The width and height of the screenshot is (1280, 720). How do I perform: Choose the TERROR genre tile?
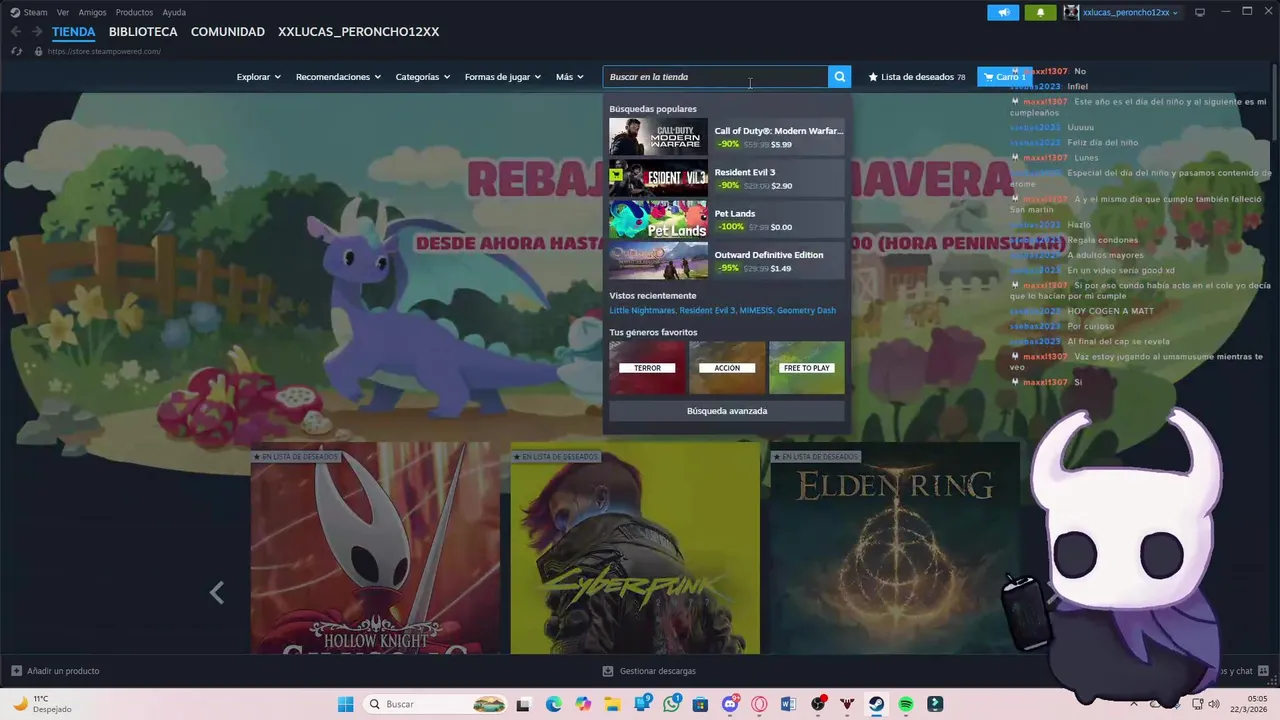[x=647, y=368]
